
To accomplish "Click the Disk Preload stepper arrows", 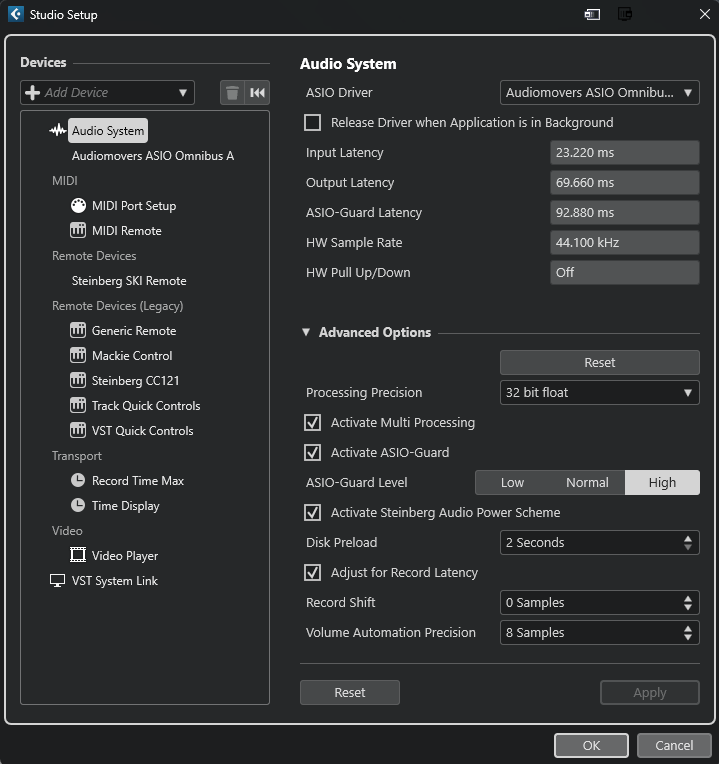I will pos(688,543).
